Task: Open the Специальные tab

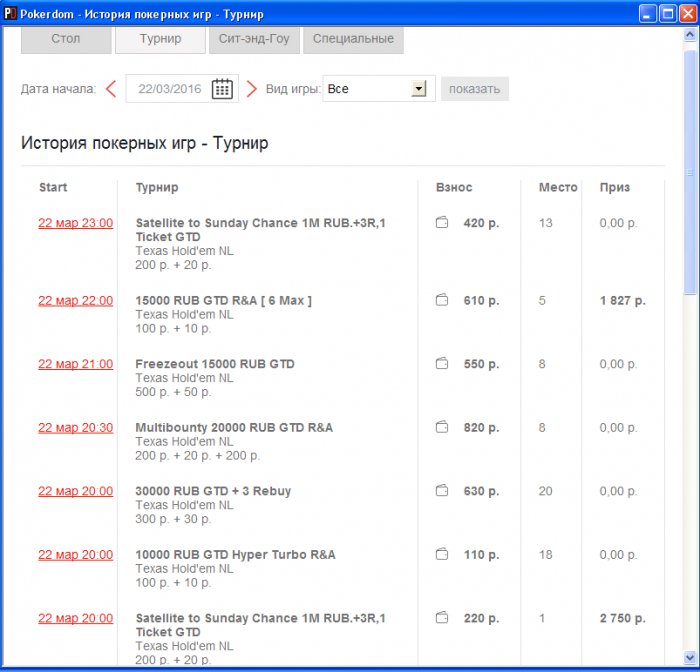Action: (353, 39)
